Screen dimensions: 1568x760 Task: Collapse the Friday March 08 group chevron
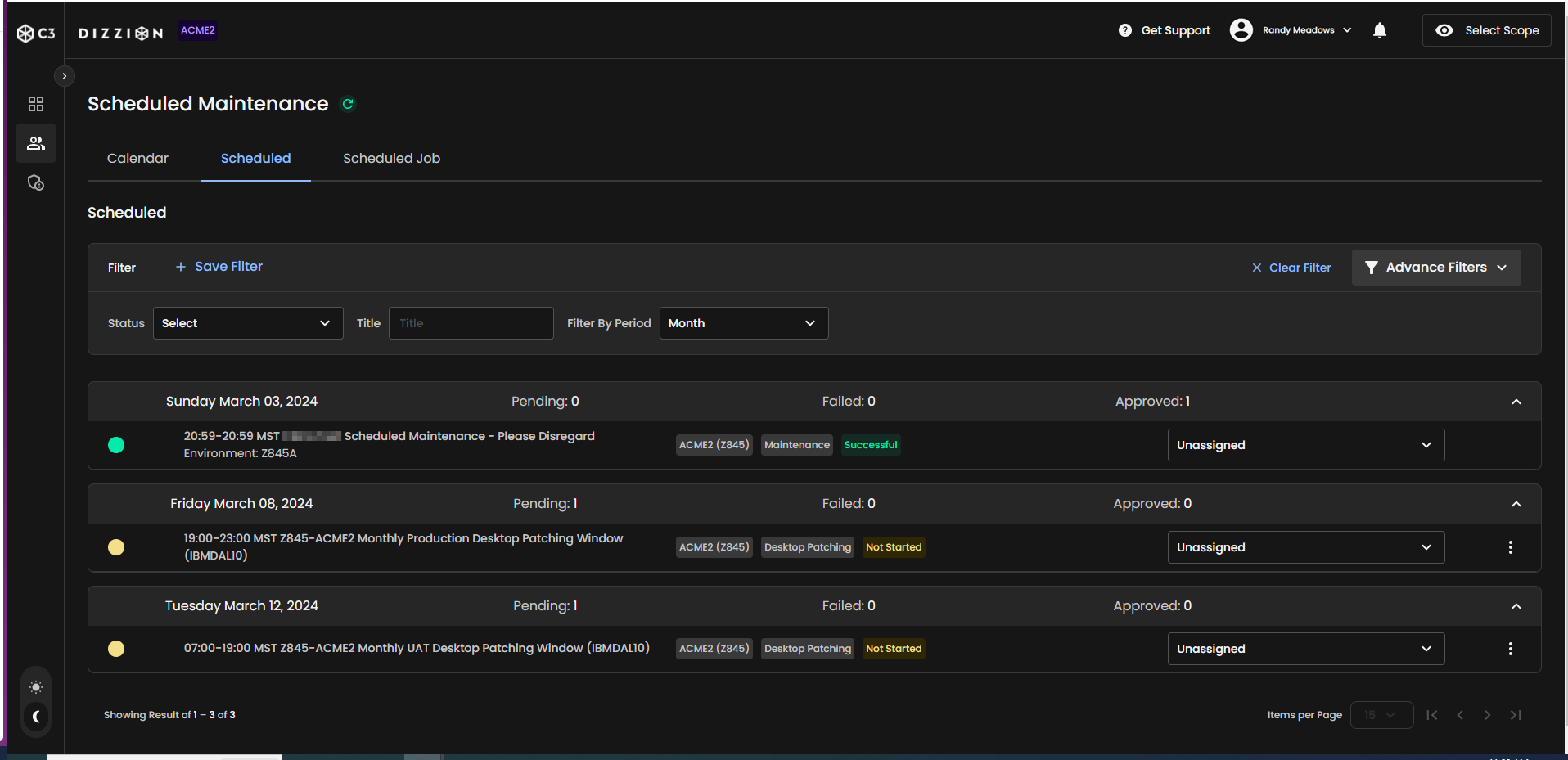[x=1515, y=504]
